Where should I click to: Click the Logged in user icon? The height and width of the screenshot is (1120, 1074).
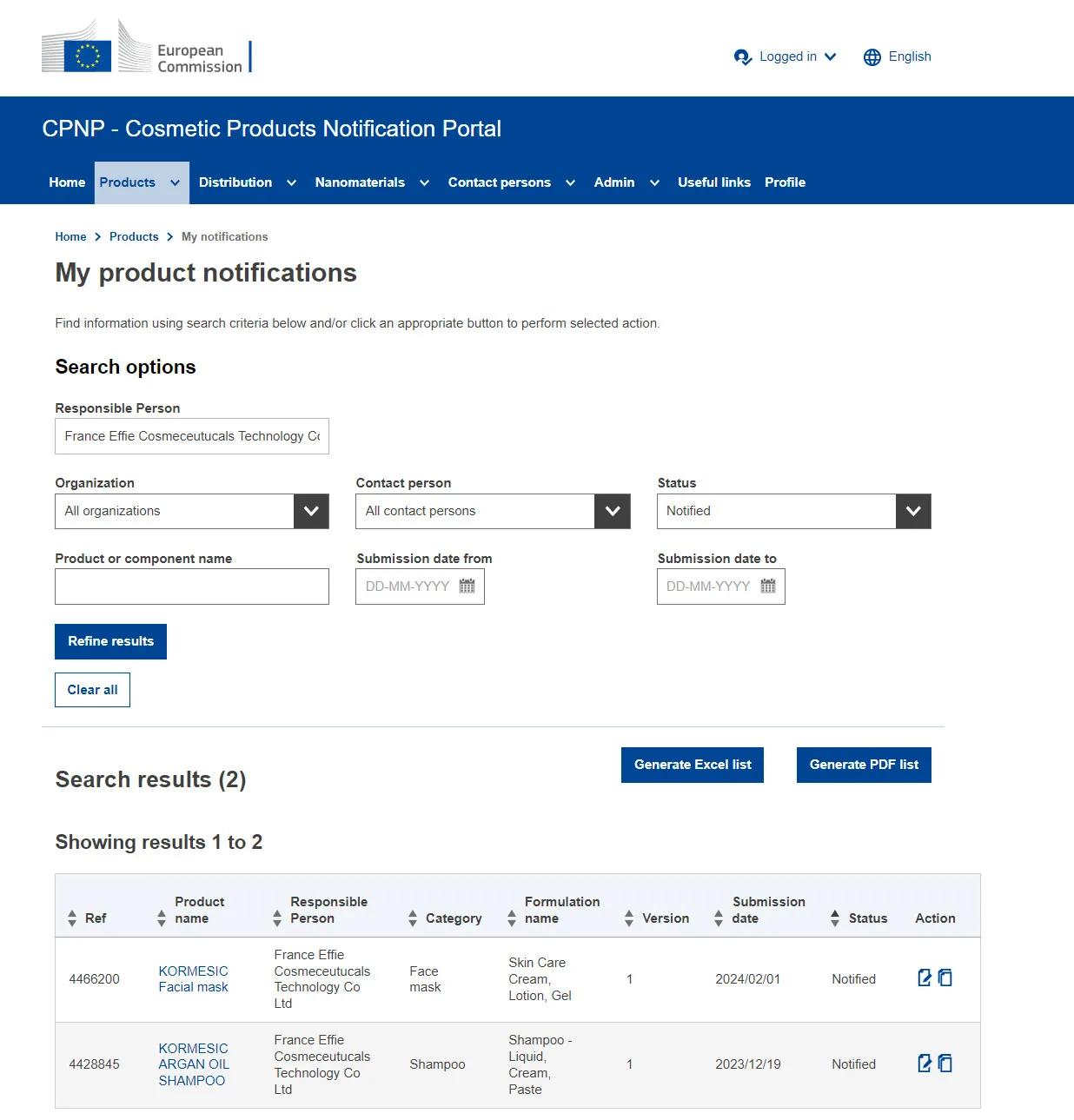(x=742, y=57)
